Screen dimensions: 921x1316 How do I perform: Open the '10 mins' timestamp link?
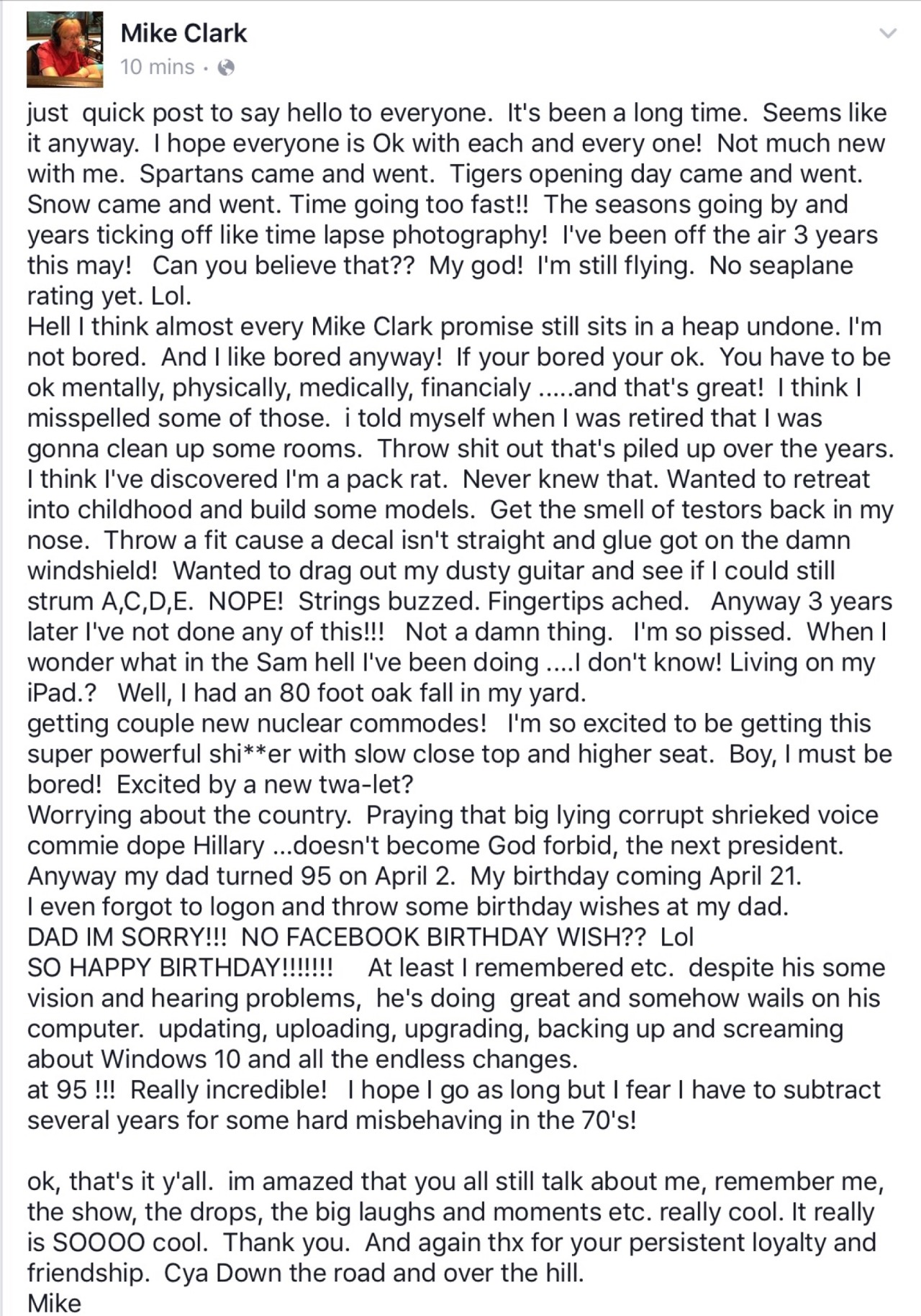pos(157,67)
